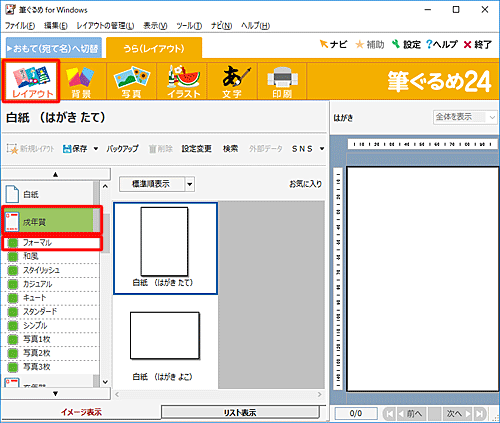The width and height of the screenshot is (500, 423).
Task: Open the ツール(T) menu
Action: click(x=189, y=26)
